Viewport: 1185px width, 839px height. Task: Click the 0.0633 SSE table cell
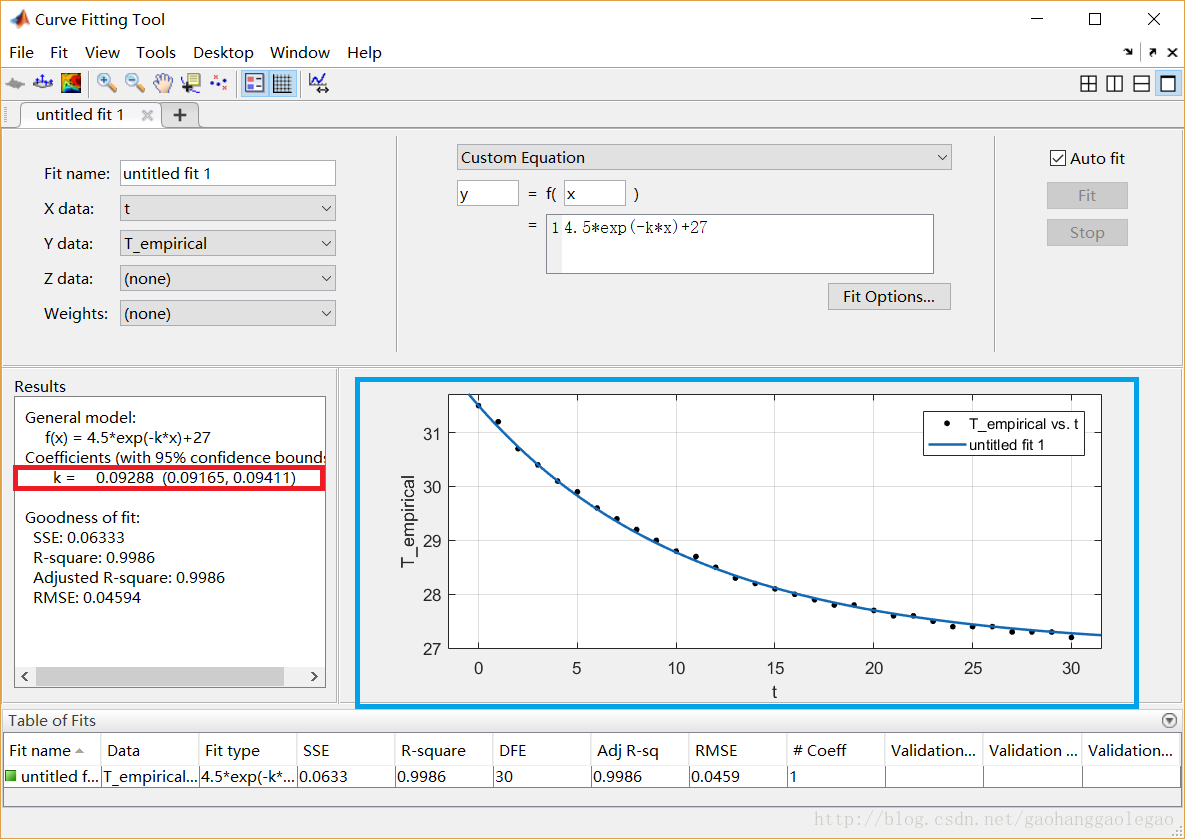tap(345, 776)
